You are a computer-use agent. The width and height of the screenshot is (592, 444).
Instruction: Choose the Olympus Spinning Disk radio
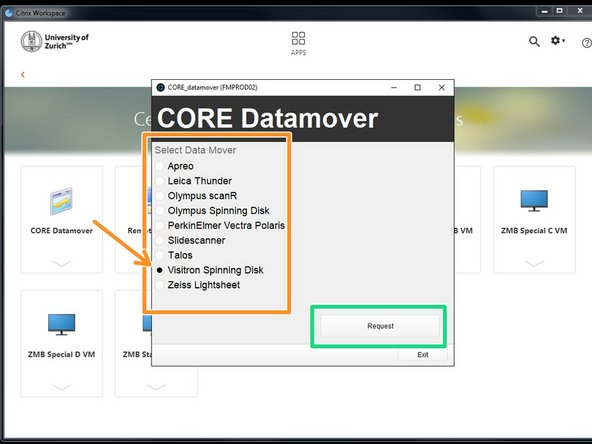pos(160,211)
